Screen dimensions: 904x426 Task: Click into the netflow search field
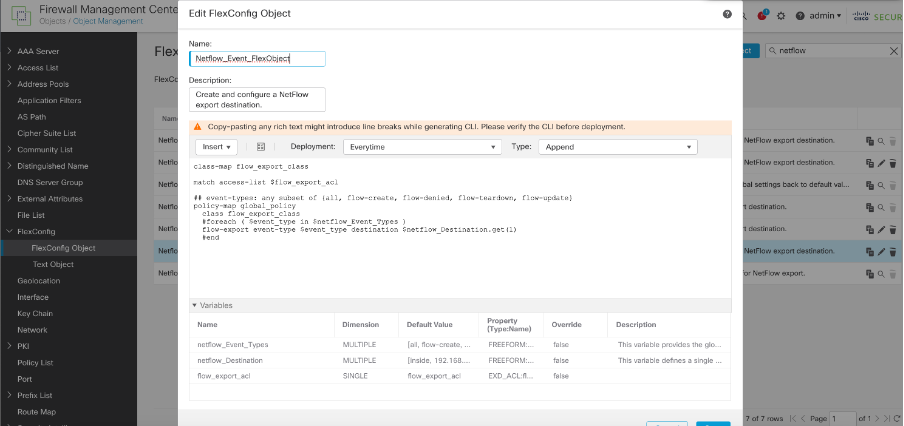(832, 51)
